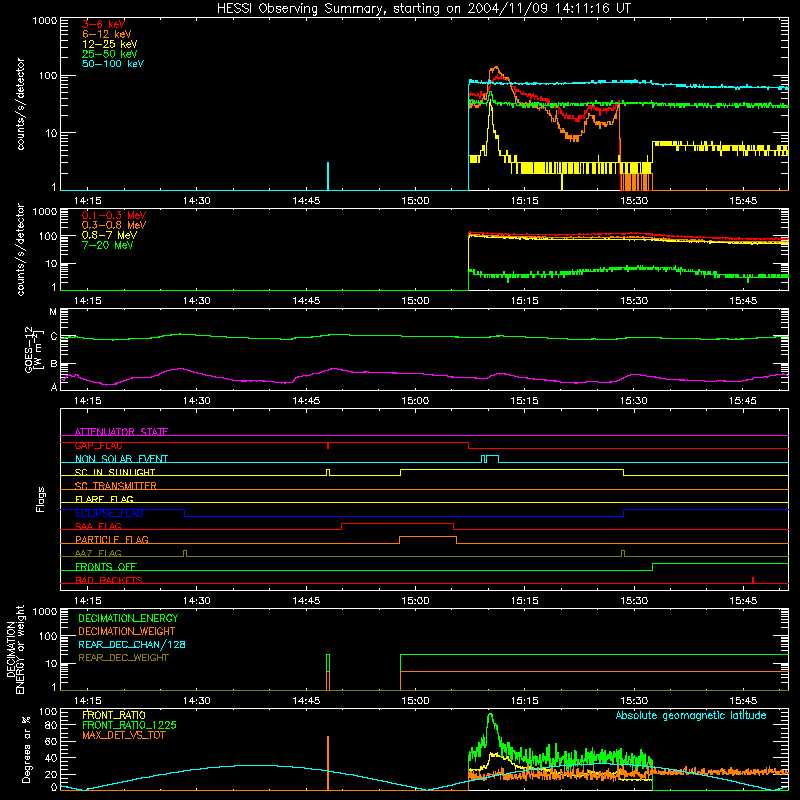Click the 'REAR_DEC_WEIGHT' legend label
This screenshot has width=800, height=800.
point(123,658)
